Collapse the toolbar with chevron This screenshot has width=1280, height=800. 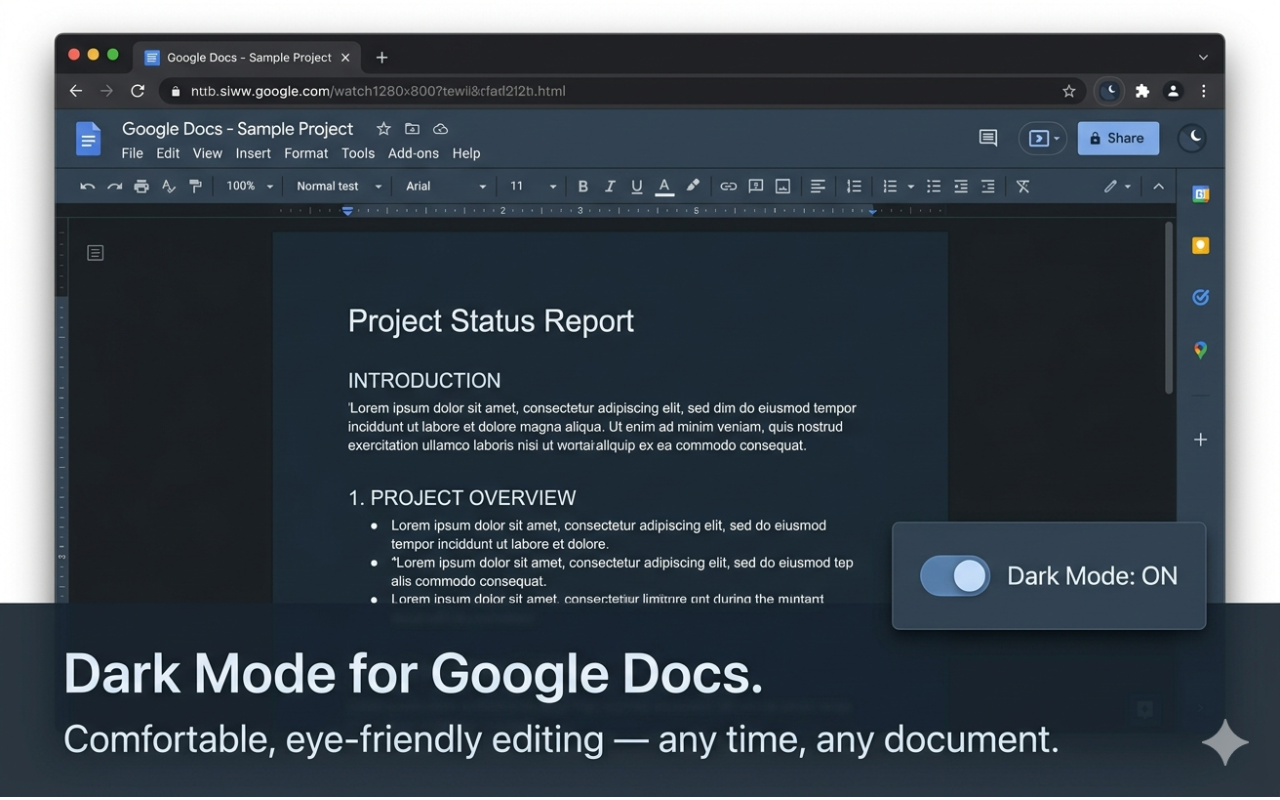(x=1159, y=186)
